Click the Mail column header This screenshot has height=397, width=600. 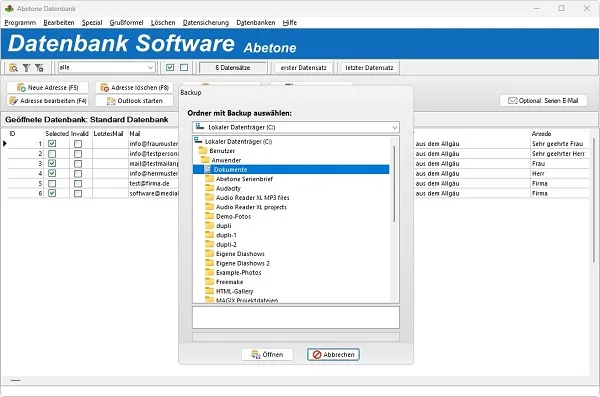coord(135,134)
